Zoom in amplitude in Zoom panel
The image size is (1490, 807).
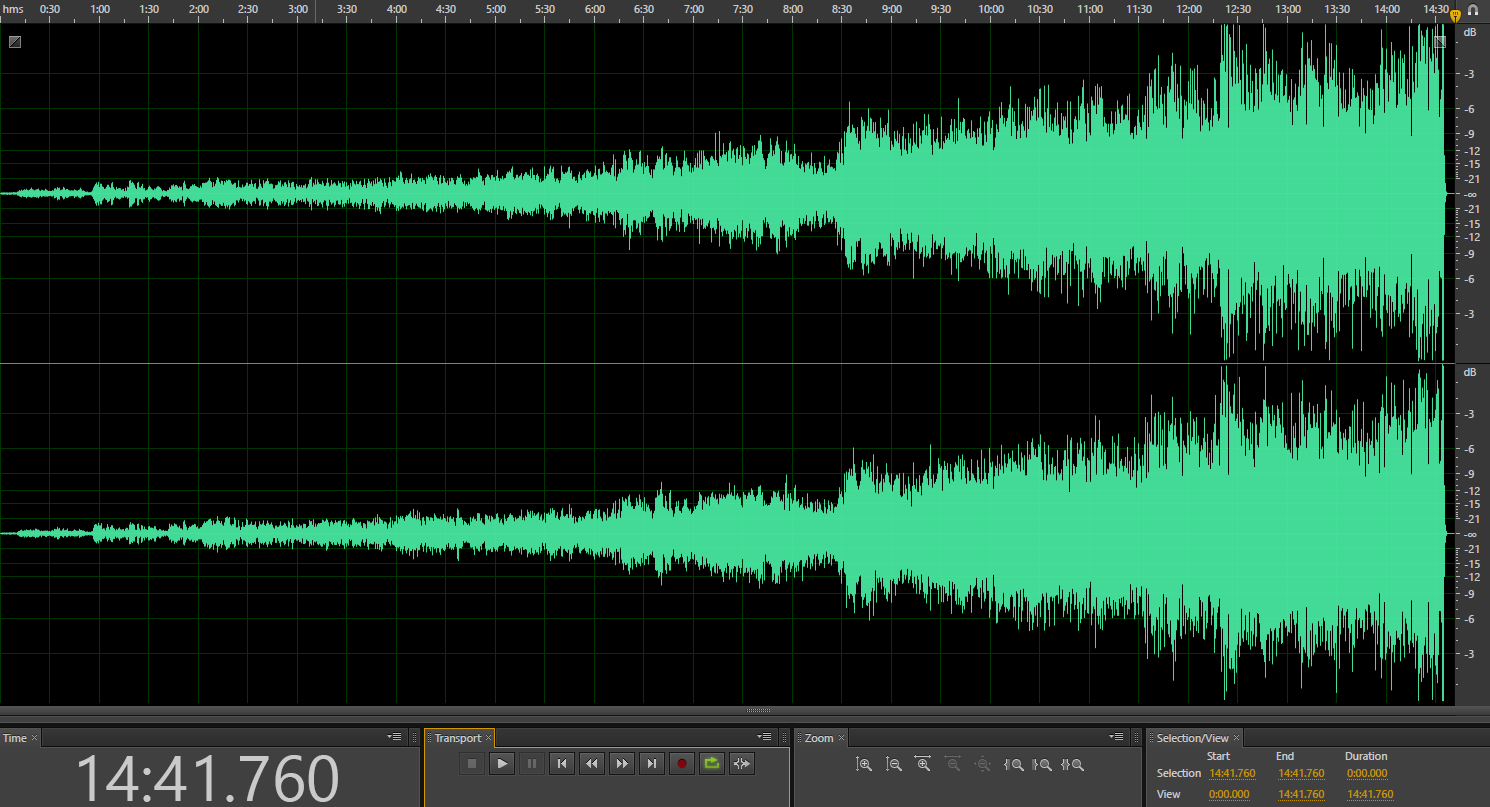865,764
